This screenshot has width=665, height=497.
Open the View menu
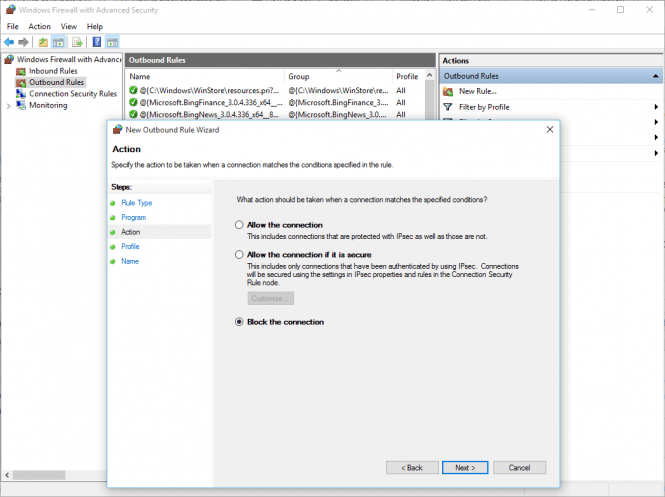68,26
